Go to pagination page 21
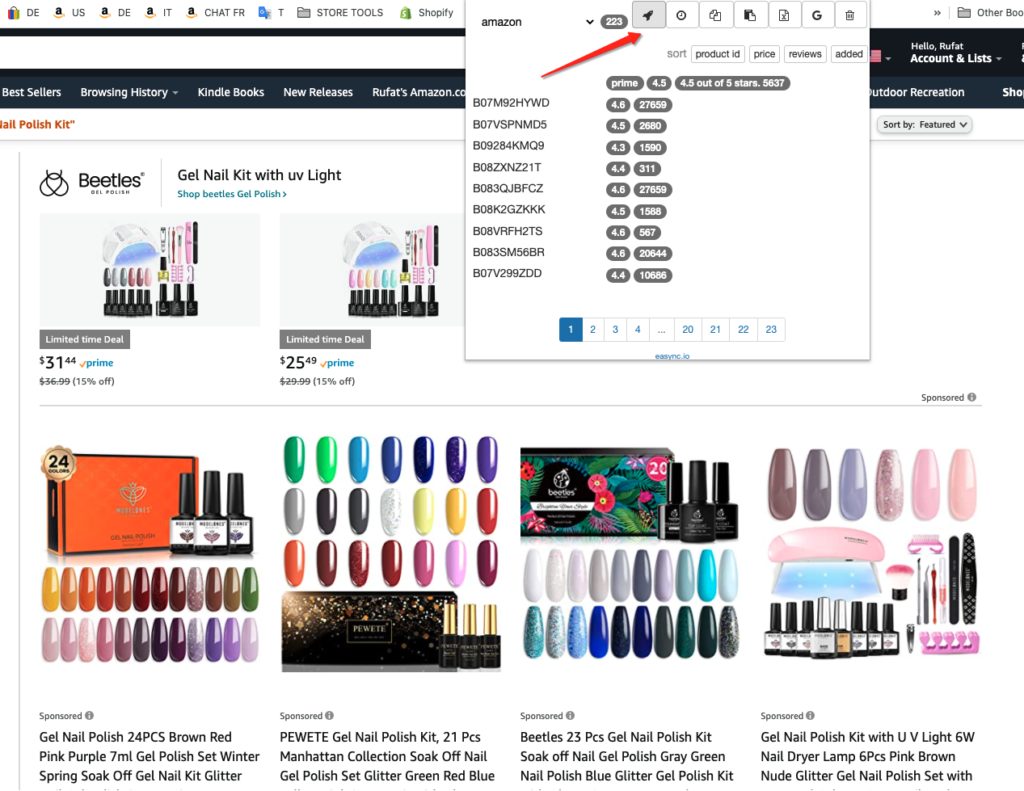Screen dimensions: 1024x791 point(715,329)
